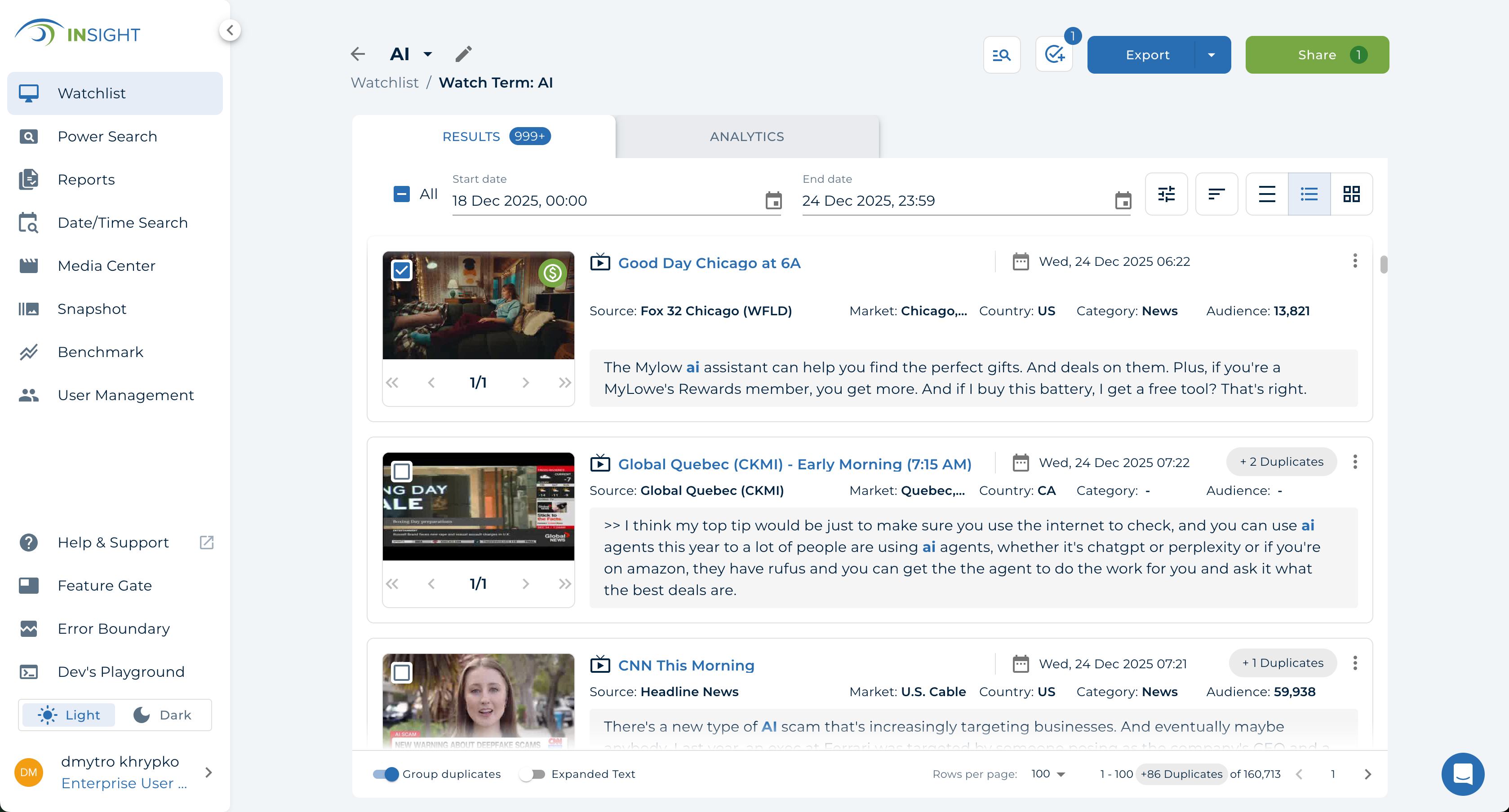This screenshot has width=1509, height=812.
Task: Open more options for Good Day Chicago
Action: tap(1355, 261)
